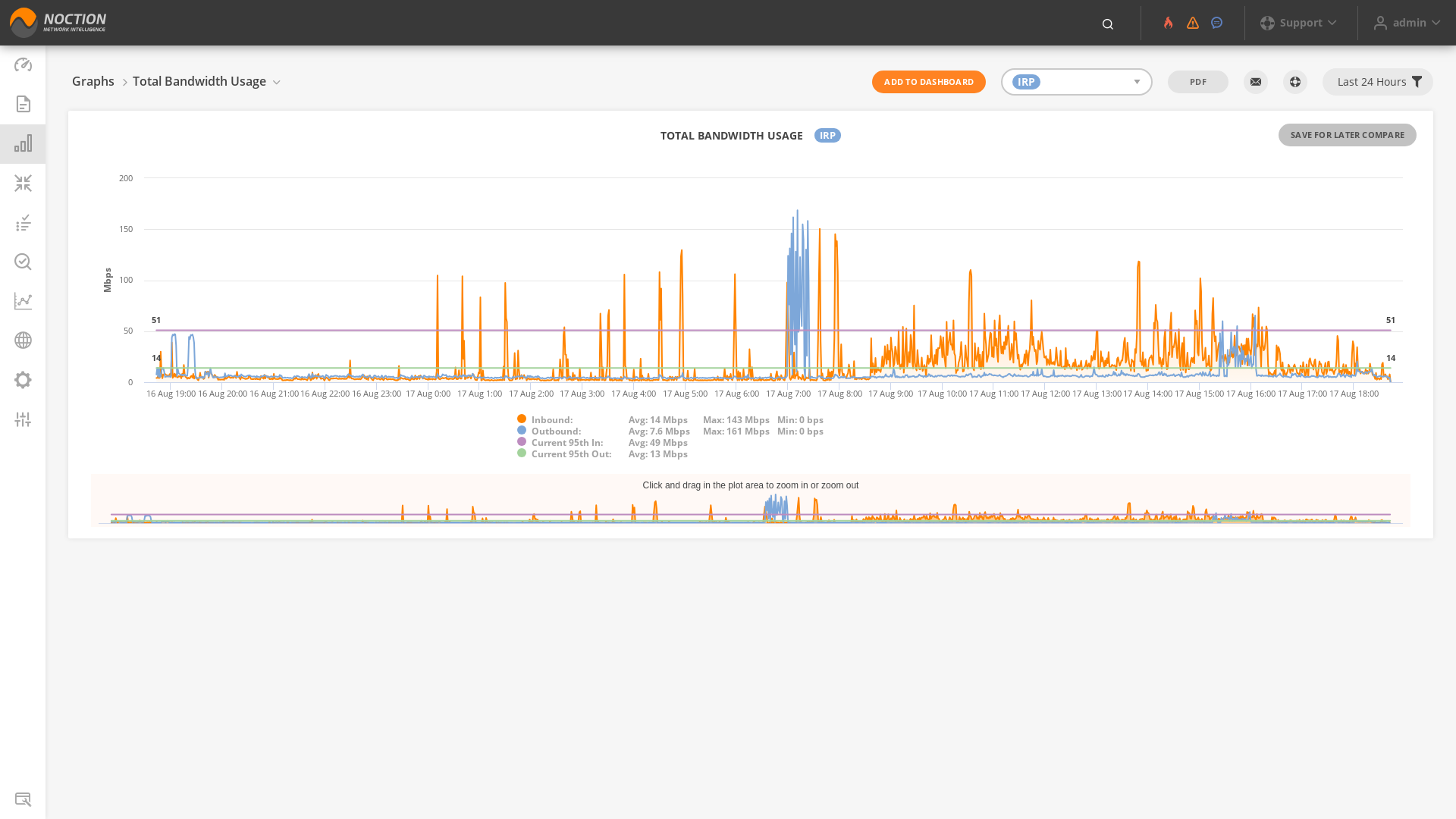Open the admin user dropdown
The height and width of the screenshot is (819, 1456).
(1407, 23)
